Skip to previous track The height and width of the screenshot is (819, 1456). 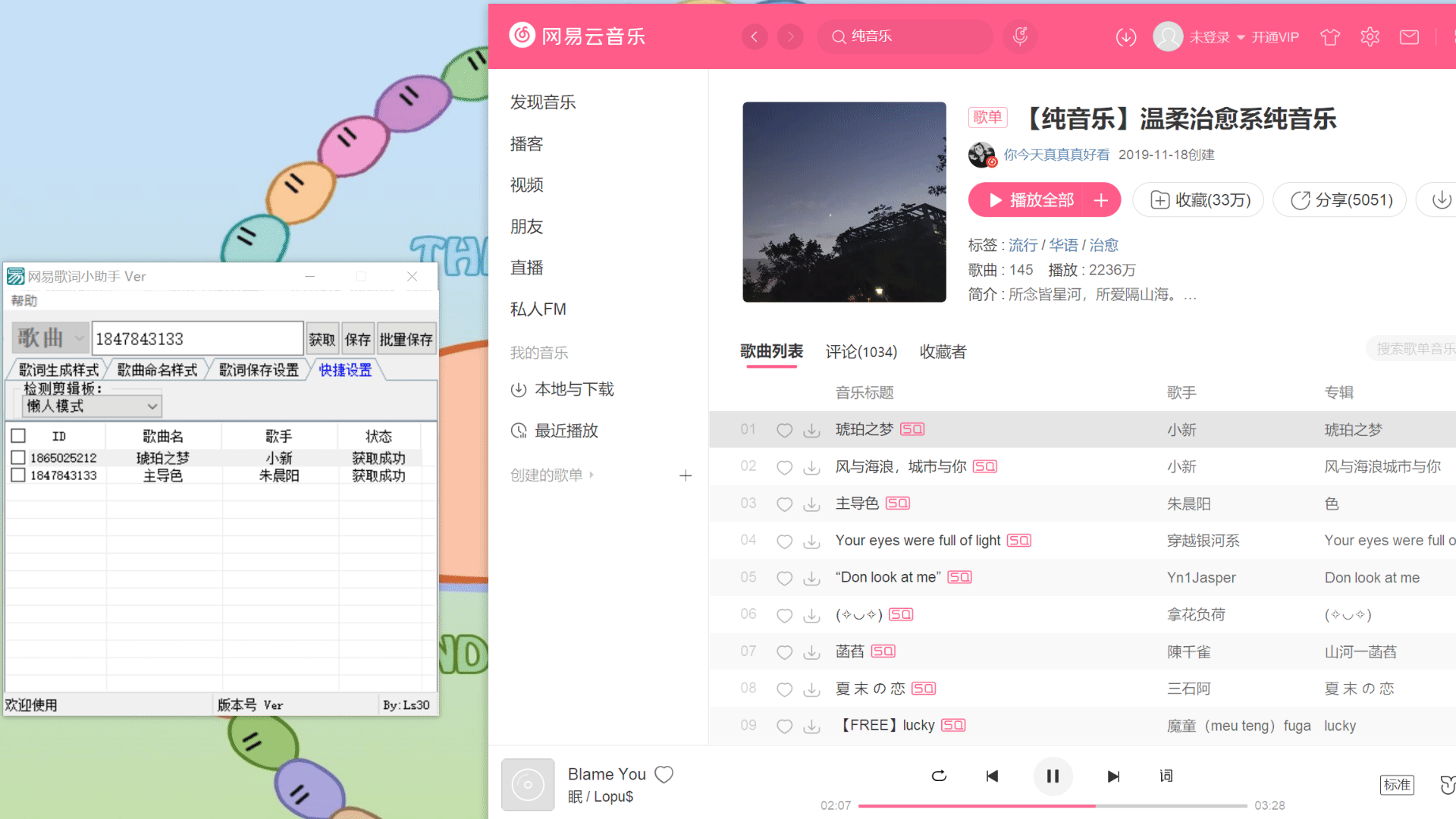point(992,776)
